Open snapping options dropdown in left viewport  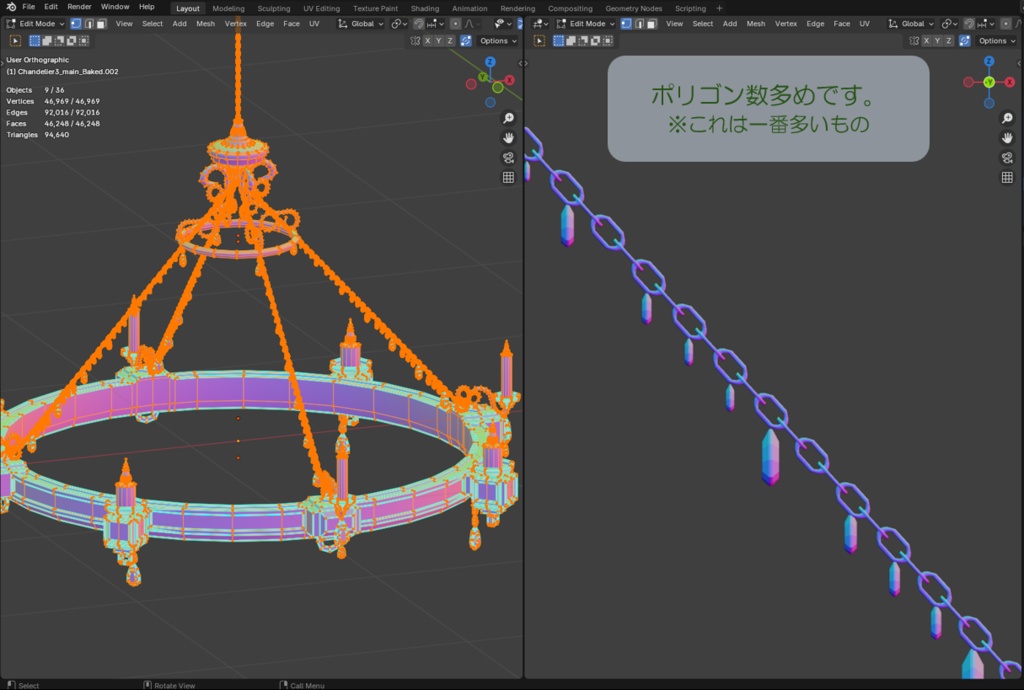436,24
